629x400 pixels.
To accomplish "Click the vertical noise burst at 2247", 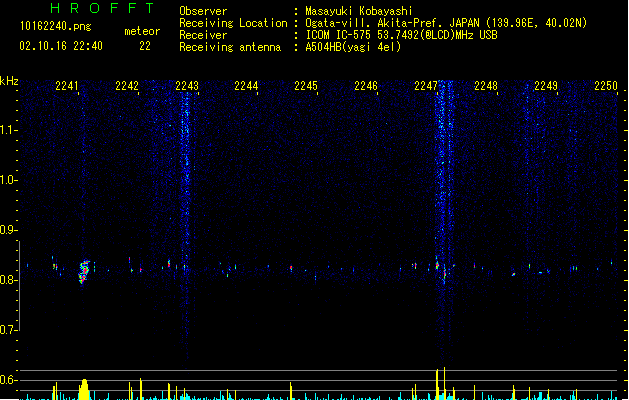I will click(x=443, y=223).
